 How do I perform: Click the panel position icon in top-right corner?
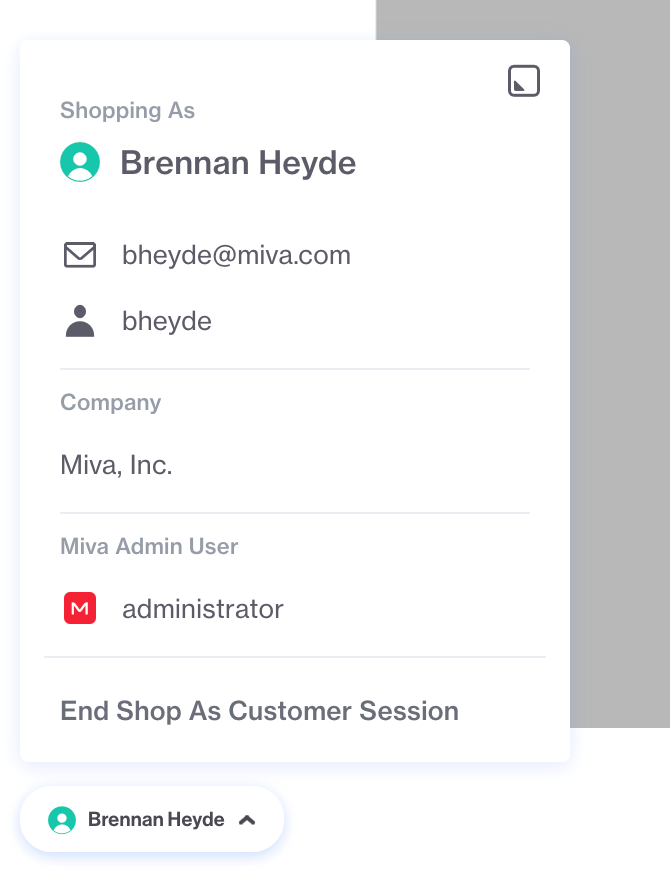[524, 81]
